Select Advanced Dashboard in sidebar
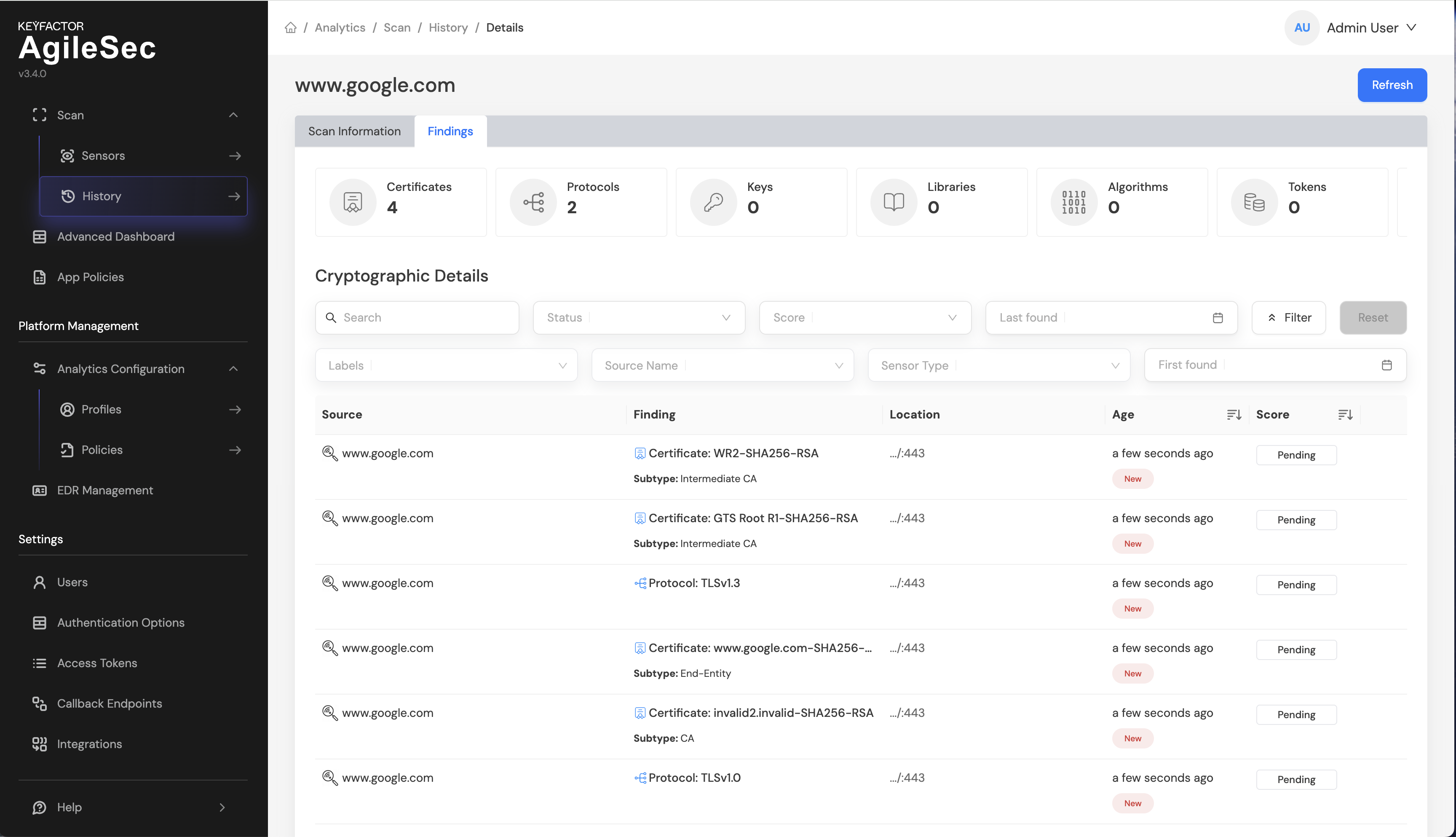The image size is (1456, 837). (x=115, y=236)
